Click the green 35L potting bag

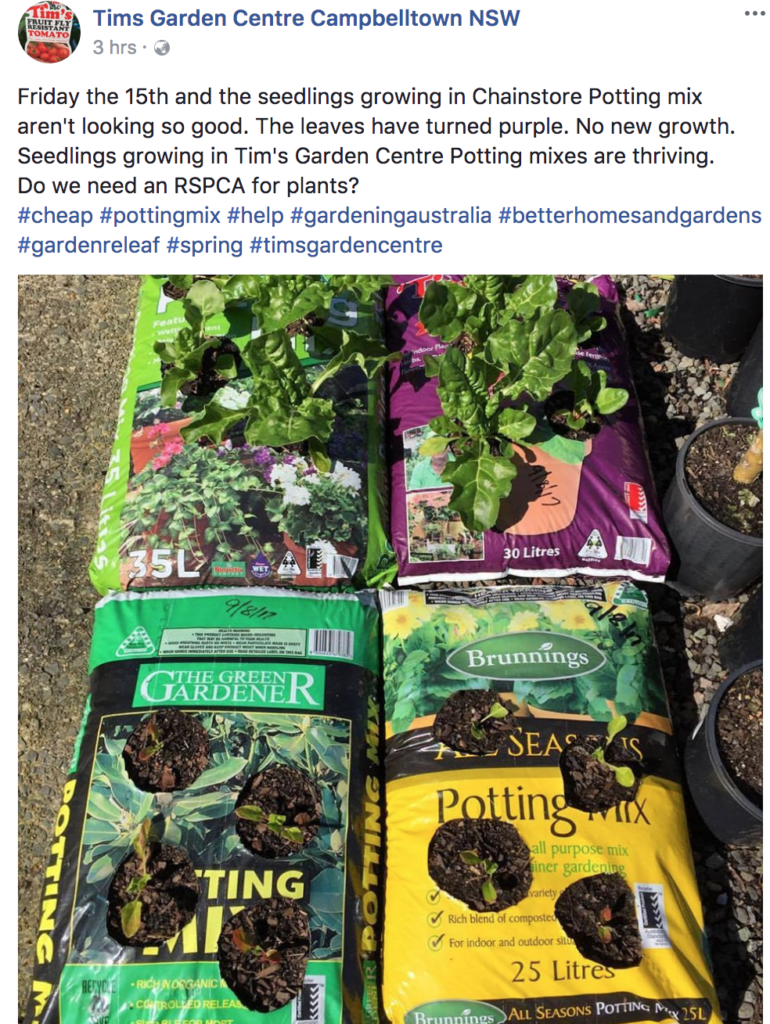[238, 431]
